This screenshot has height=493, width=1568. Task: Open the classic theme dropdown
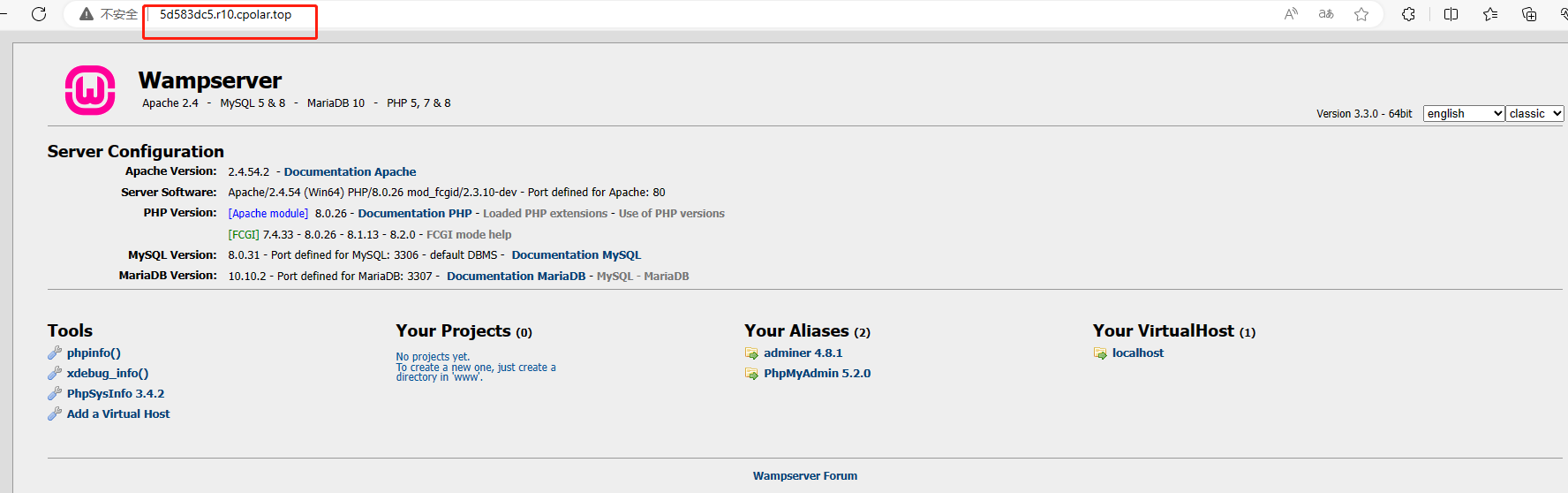(1535, 113)
